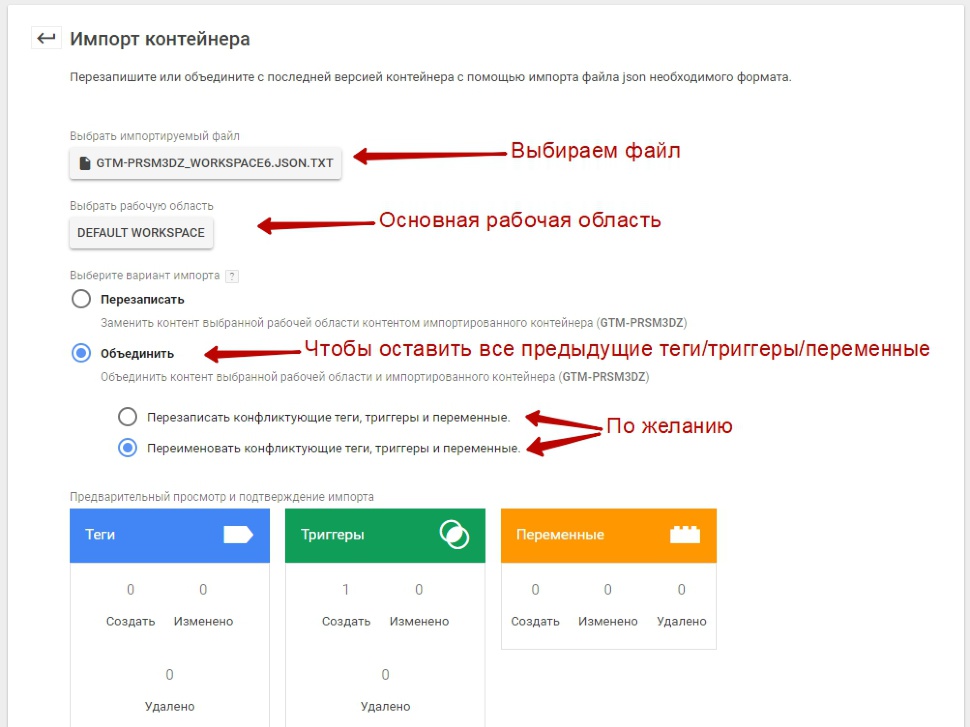This screenshot has height=727, width=970.
Task: Click the Создать count under Теги
Action: 131,590
